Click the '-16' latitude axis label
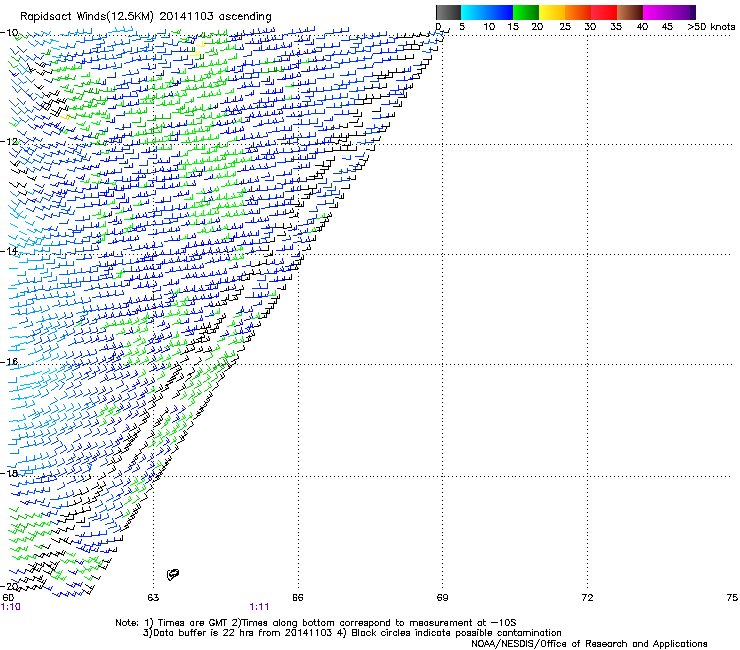740x650 pixels. pyautogui.click(x=9, y=362)
